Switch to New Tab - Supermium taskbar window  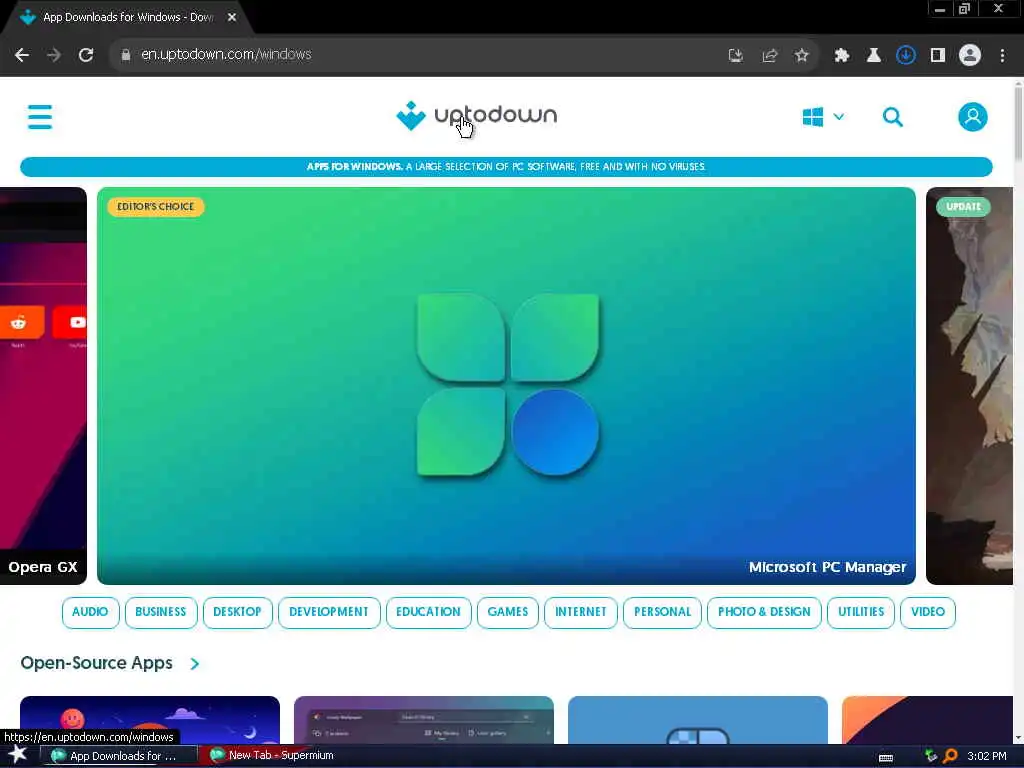tap(278, 756)
